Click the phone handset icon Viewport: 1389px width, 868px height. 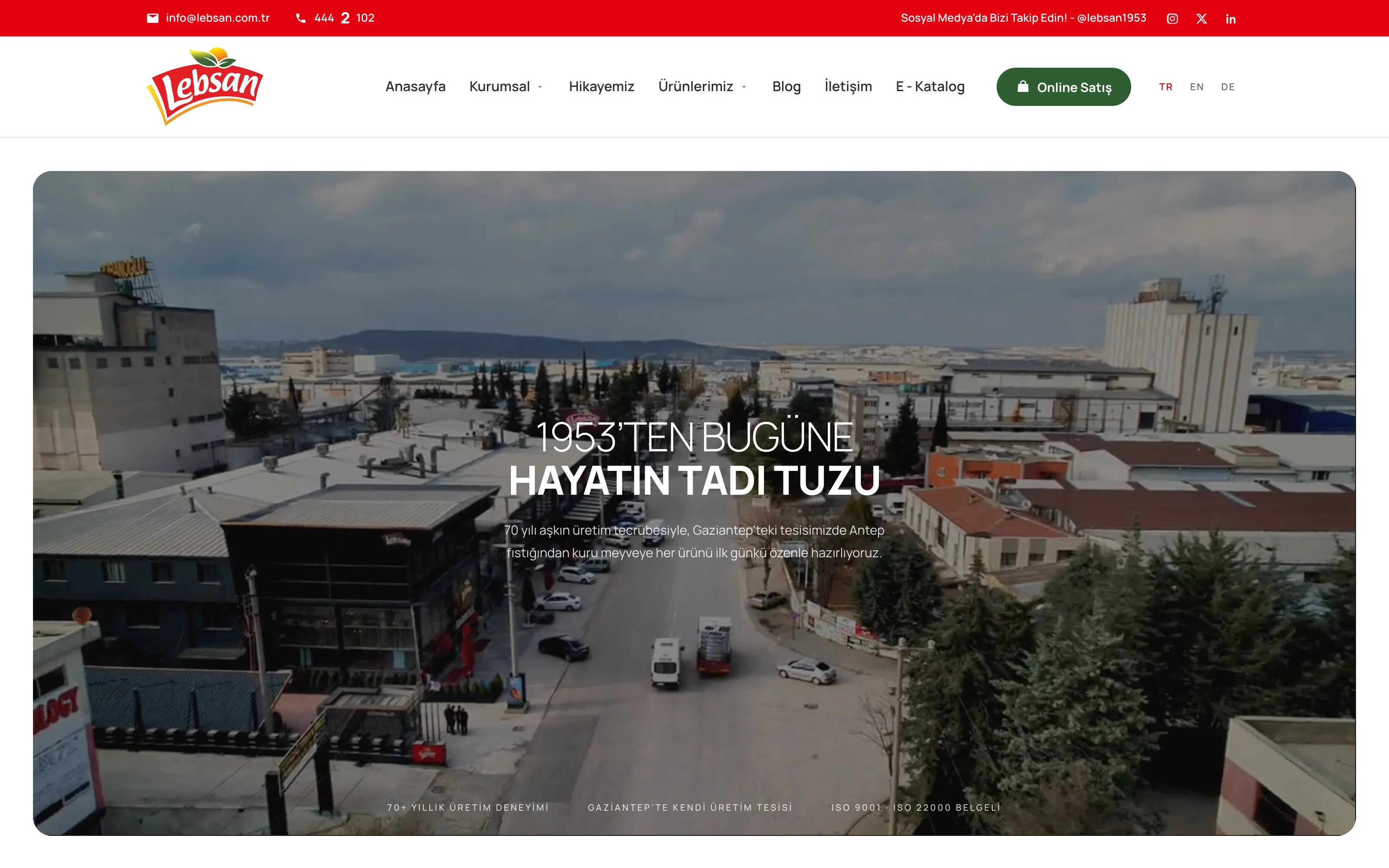[x=301, y=18]
